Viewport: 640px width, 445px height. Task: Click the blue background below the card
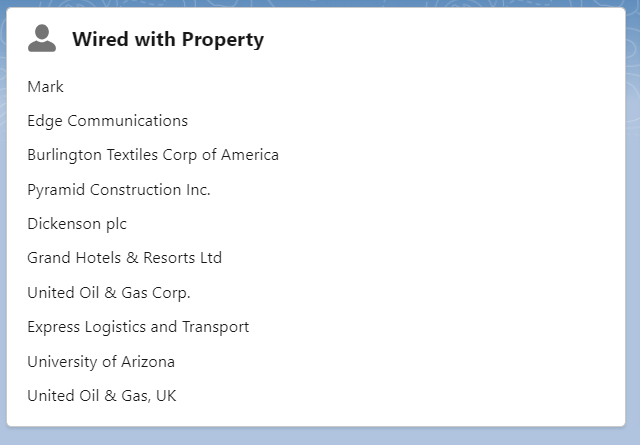(x=320, y=437)
